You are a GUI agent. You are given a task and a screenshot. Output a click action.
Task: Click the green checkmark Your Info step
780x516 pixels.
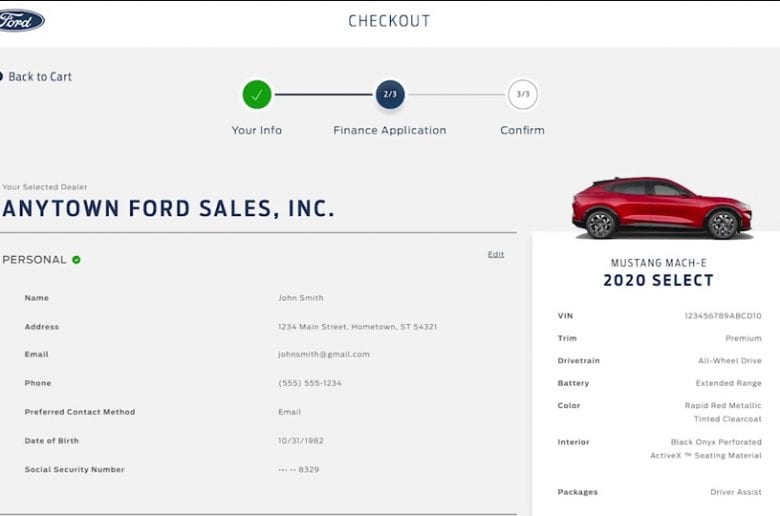(x=257, y=95)
